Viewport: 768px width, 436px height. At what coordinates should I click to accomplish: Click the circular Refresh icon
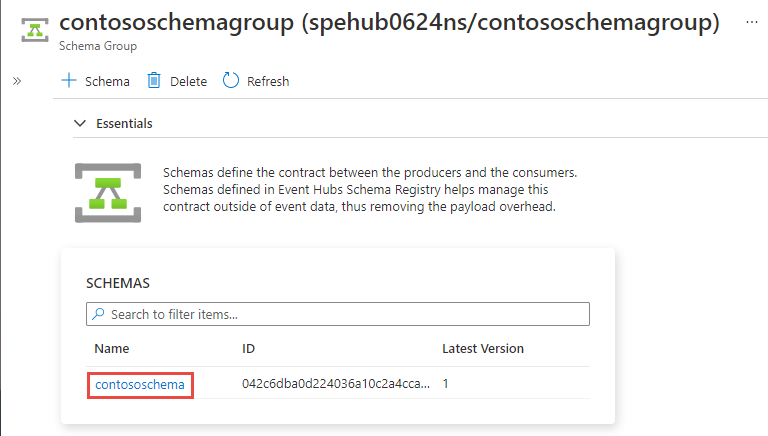click(x=231, y=80)
